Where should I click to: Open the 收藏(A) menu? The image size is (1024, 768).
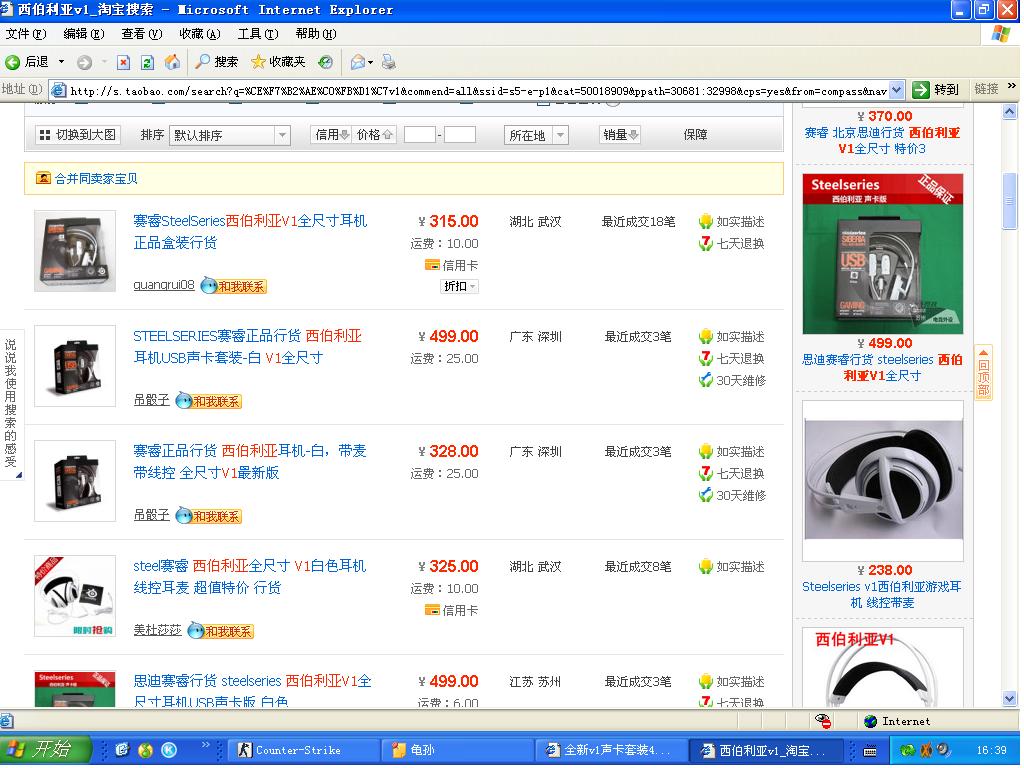pyautogui.click(x=200, y=34)
